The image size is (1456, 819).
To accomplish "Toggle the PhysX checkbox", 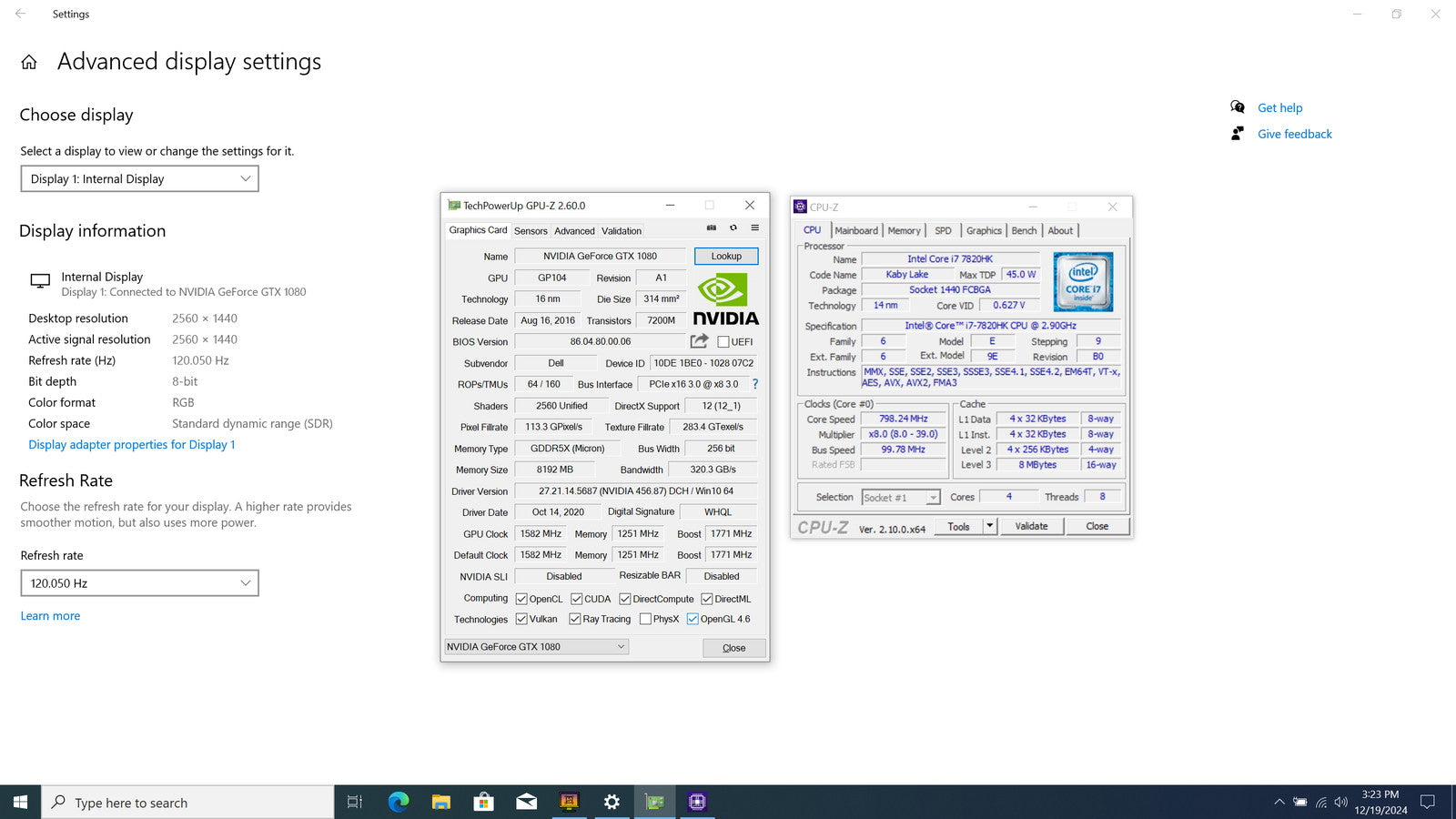I will [645, 619].
